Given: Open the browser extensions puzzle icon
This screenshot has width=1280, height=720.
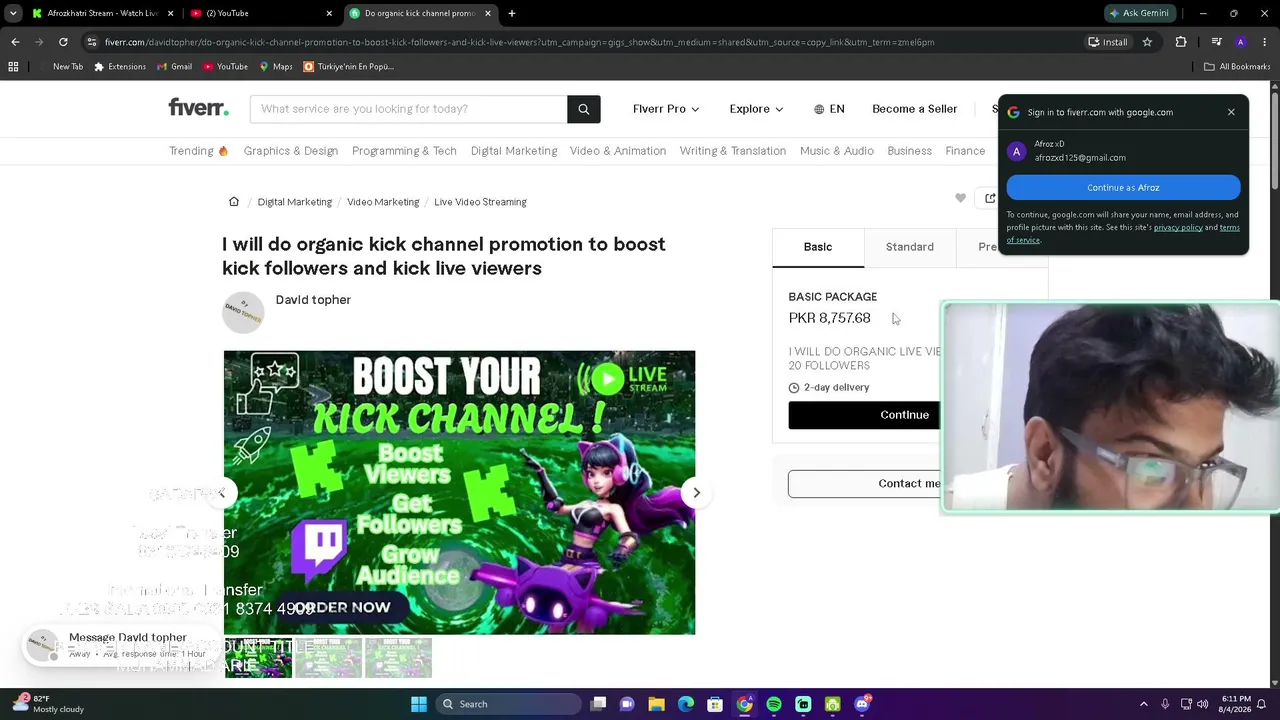Looking at the screenshot, I should coord(1181,42).
